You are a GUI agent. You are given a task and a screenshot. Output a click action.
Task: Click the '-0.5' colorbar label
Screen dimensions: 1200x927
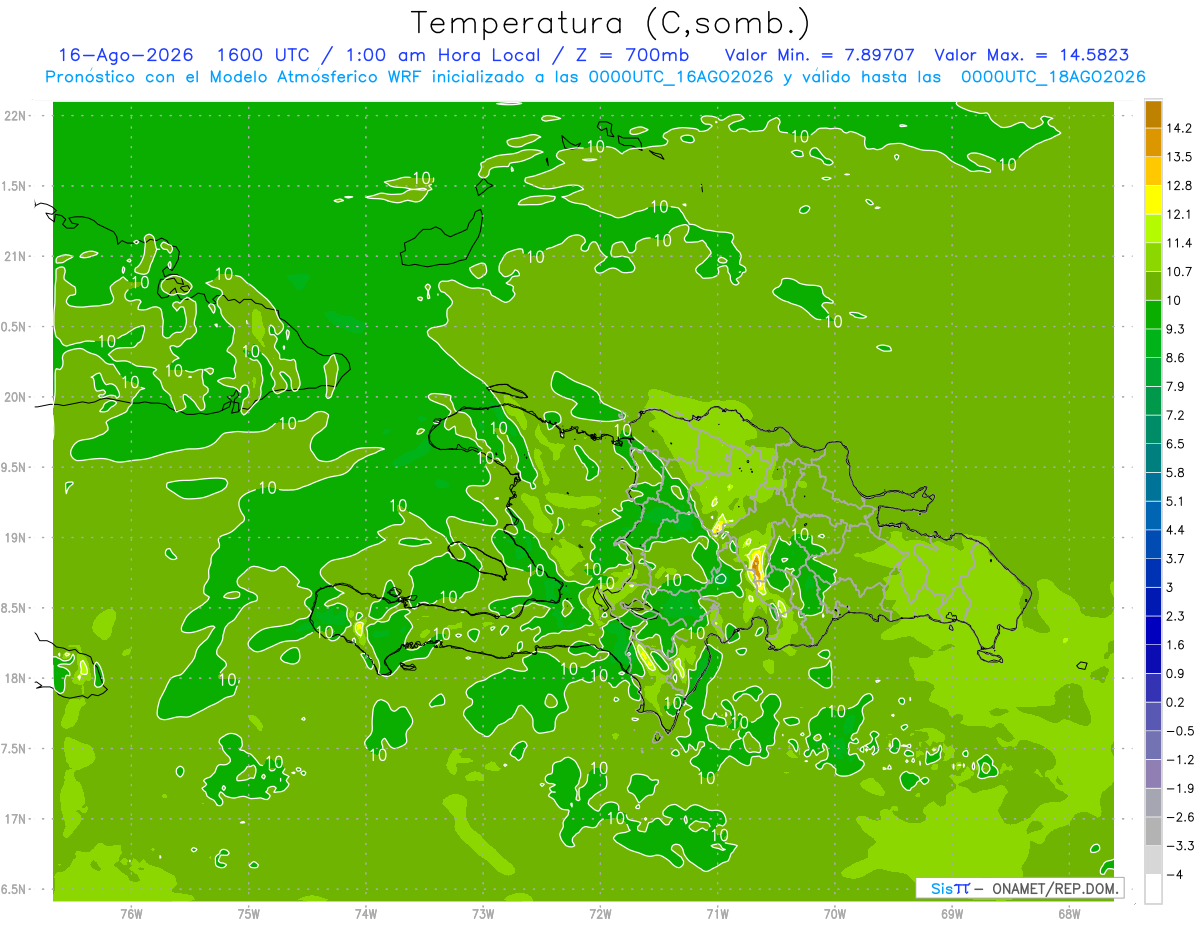pyautogui.click(x=1179, y=731)
